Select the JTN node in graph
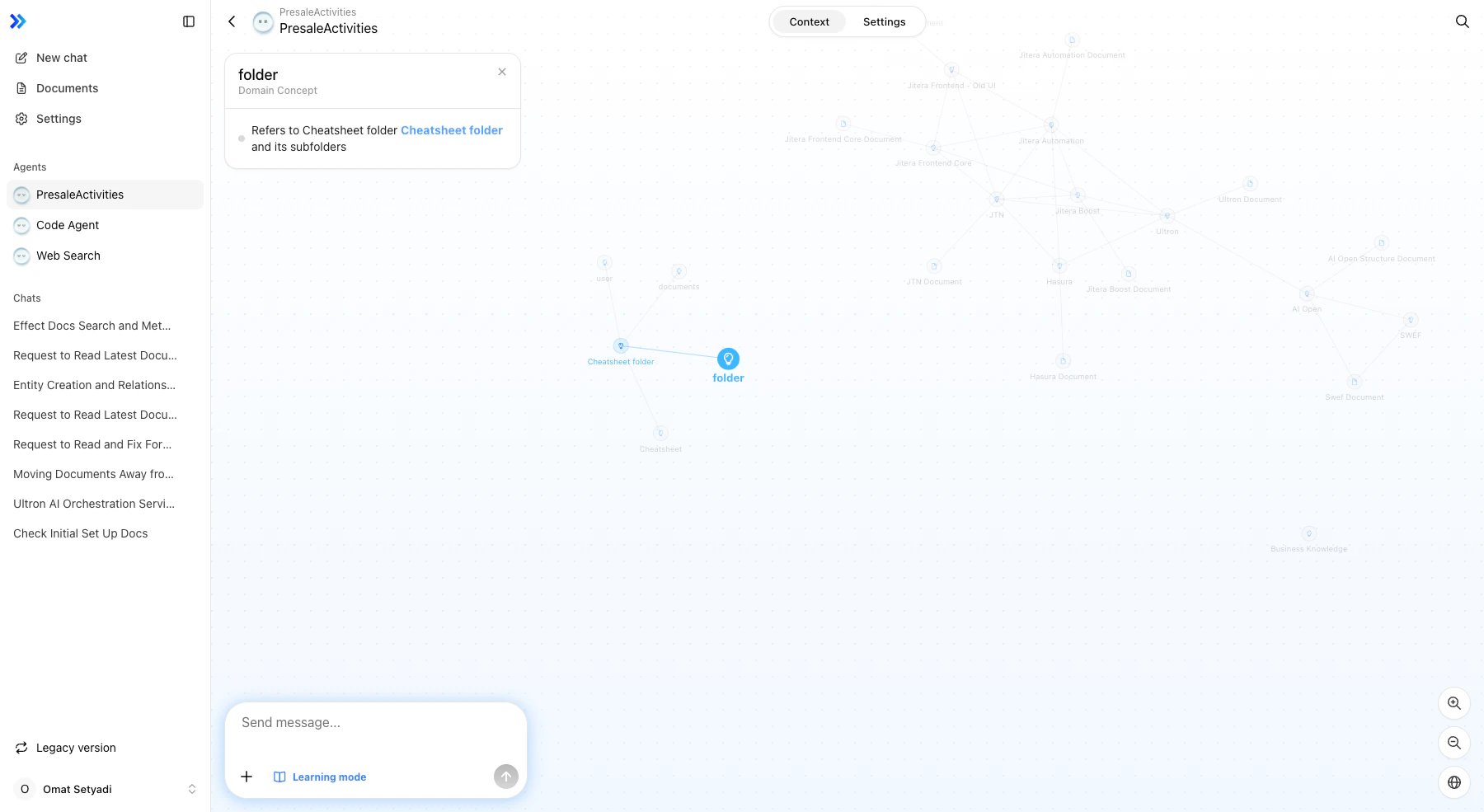Viewport: 1484px width, 812px height. pos(997,199)
